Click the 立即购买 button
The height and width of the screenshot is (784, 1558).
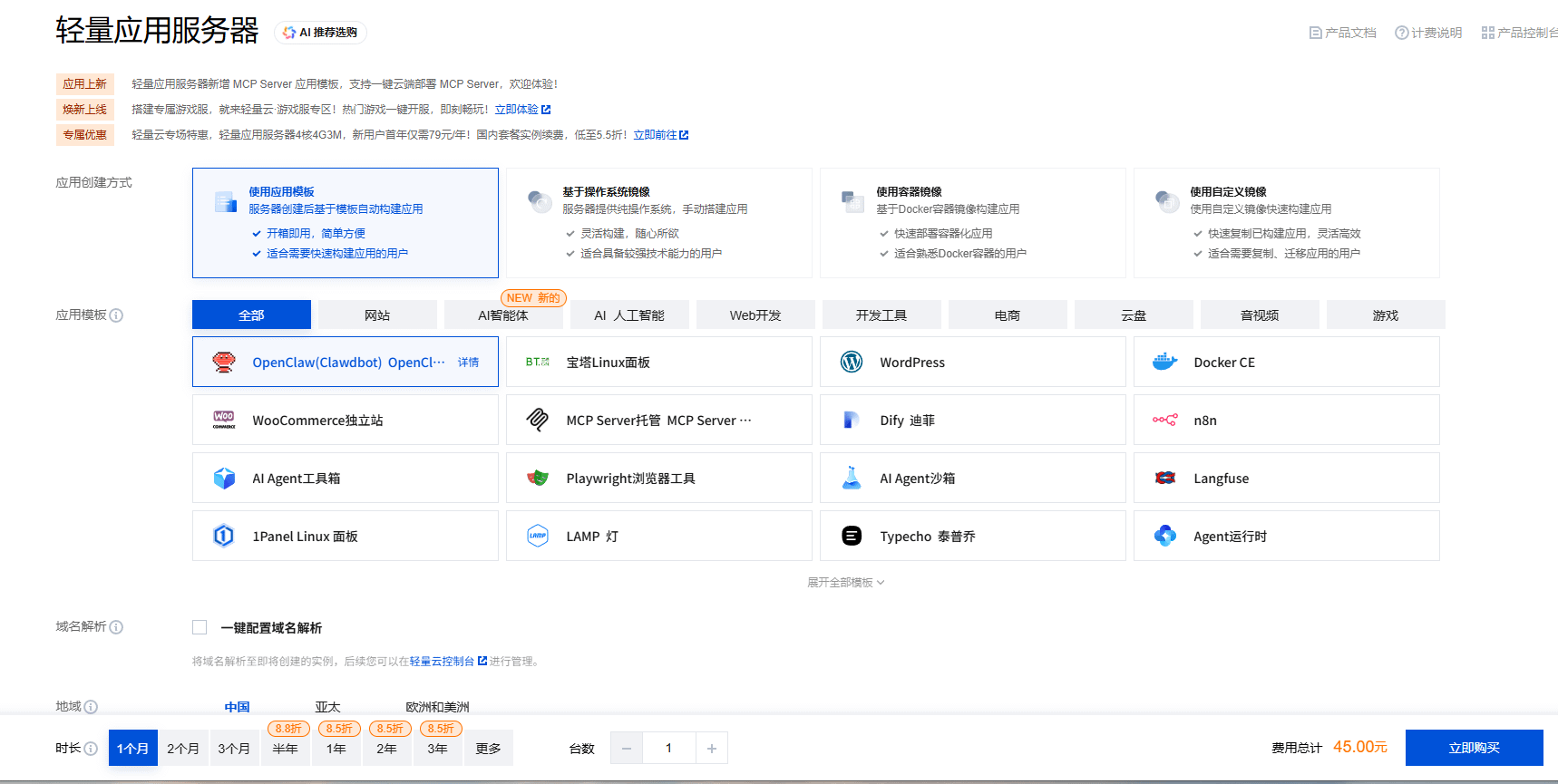(x=1474, y=748)
